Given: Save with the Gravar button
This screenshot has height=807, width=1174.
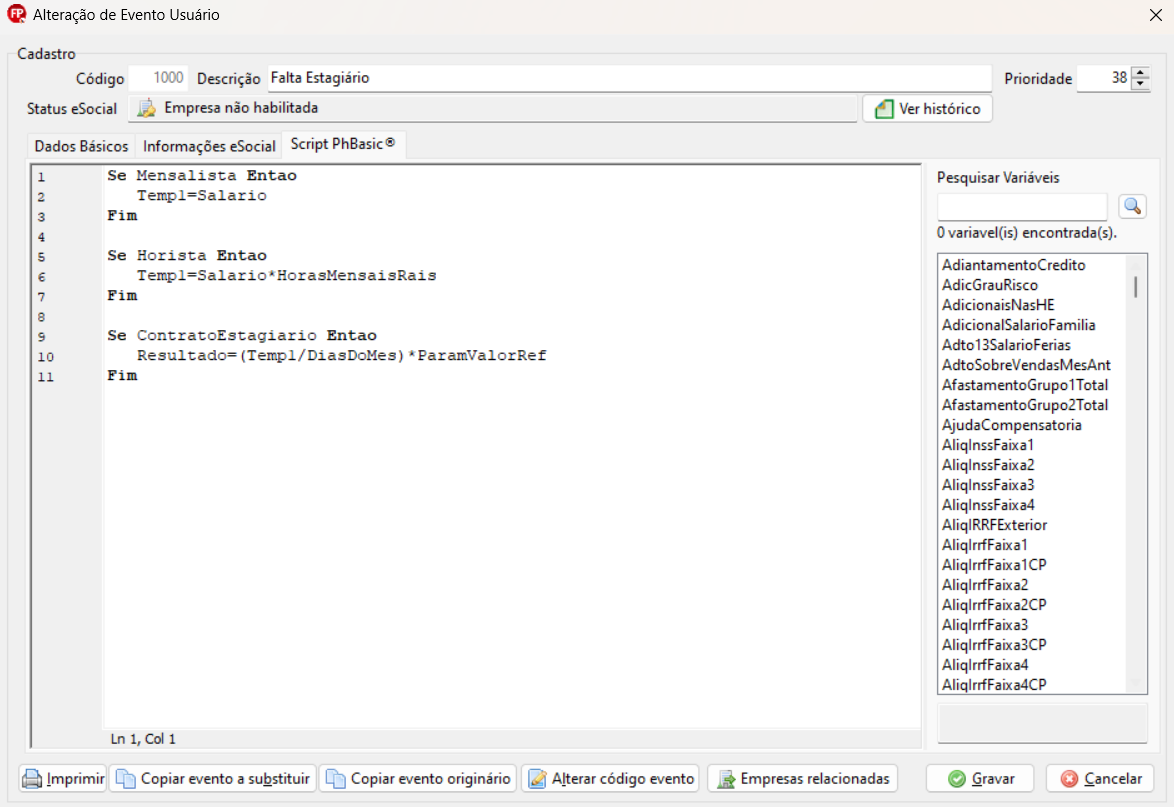Looking at the screenshot, I should point(980,779).
